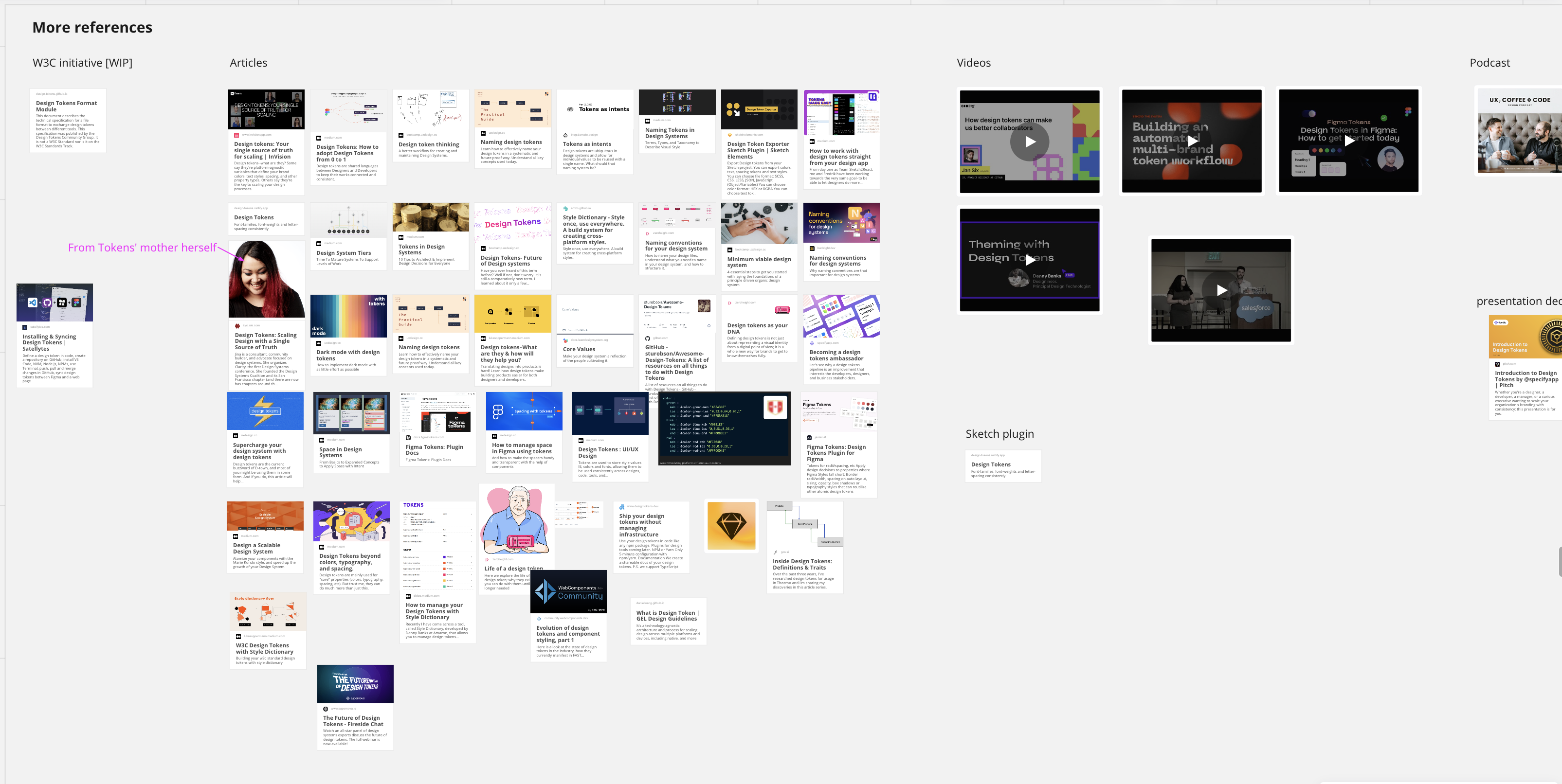Screen dimensions: 1562x784
Task: Open "Design Tokens : UI/UX Design" card
Action: pyautogui.click(x=611, y=437)
